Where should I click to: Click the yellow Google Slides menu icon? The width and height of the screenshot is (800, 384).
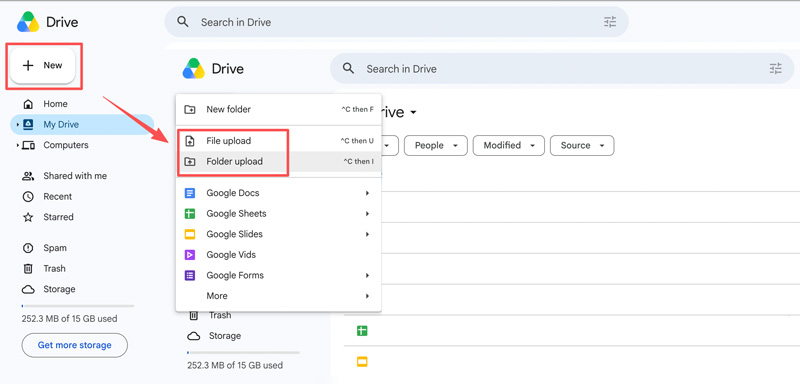coord(190,235)
